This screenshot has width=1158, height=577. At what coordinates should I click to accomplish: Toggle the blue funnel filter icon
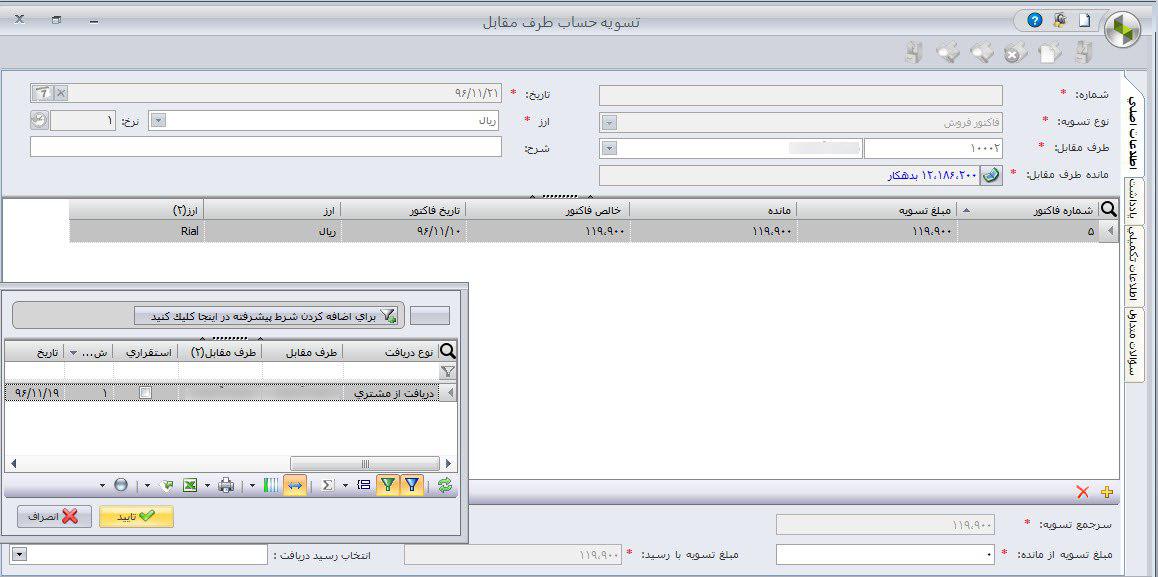click(413, 485)
